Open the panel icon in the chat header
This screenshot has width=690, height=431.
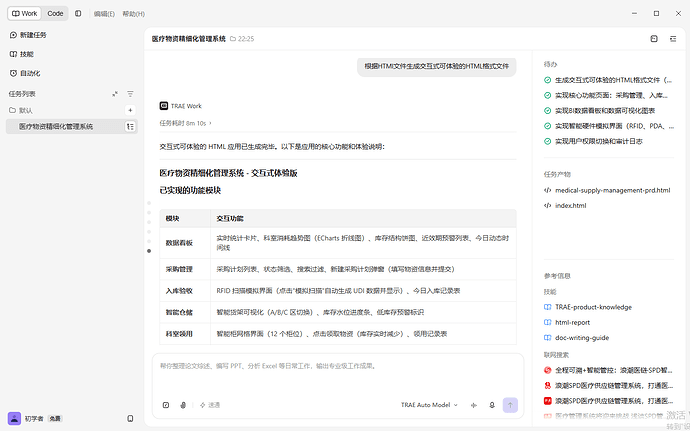tap(654, 39)
